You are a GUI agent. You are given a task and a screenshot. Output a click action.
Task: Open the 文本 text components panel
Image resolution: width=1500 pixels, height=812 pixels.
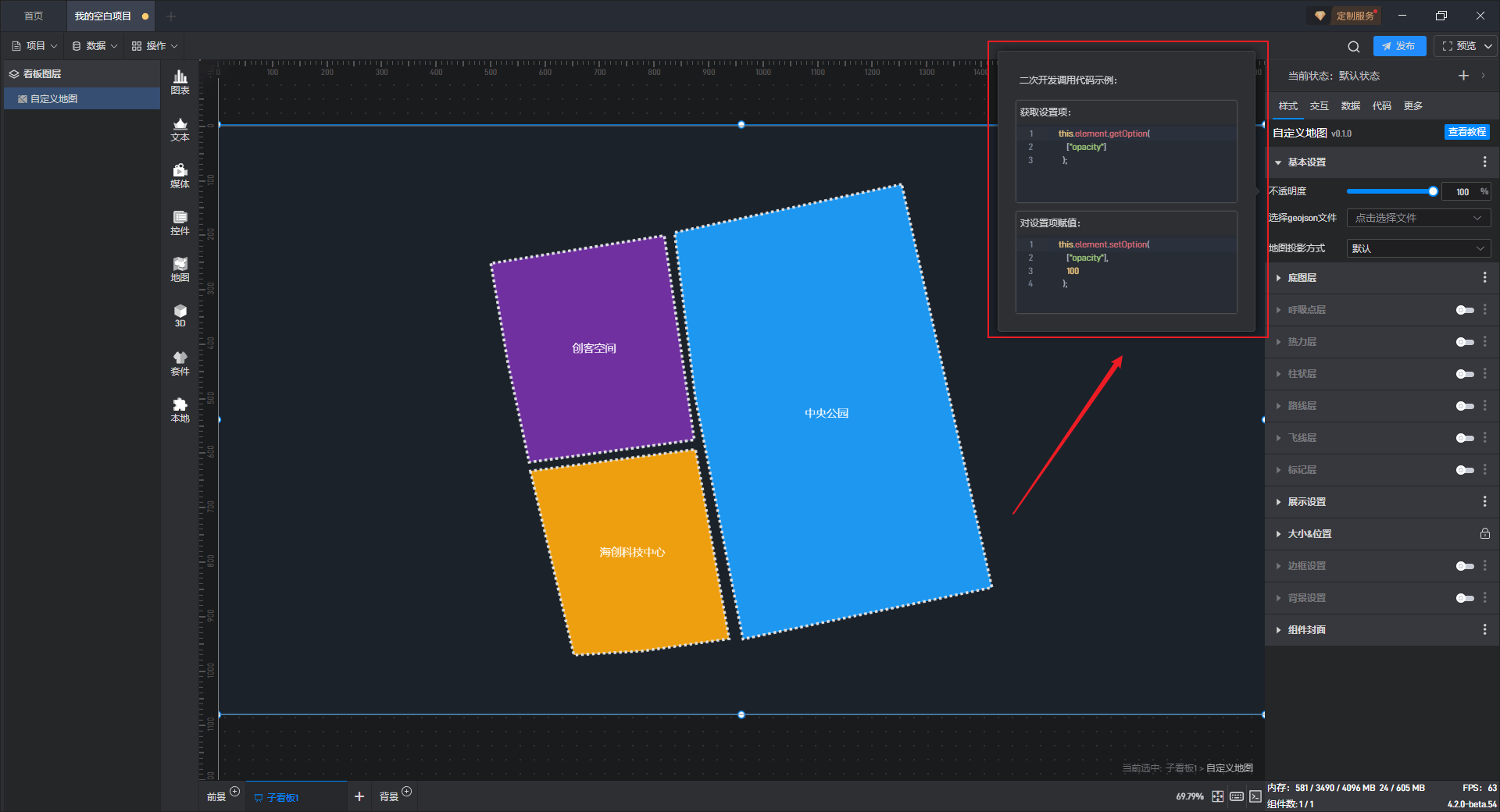tap(180, 129)
